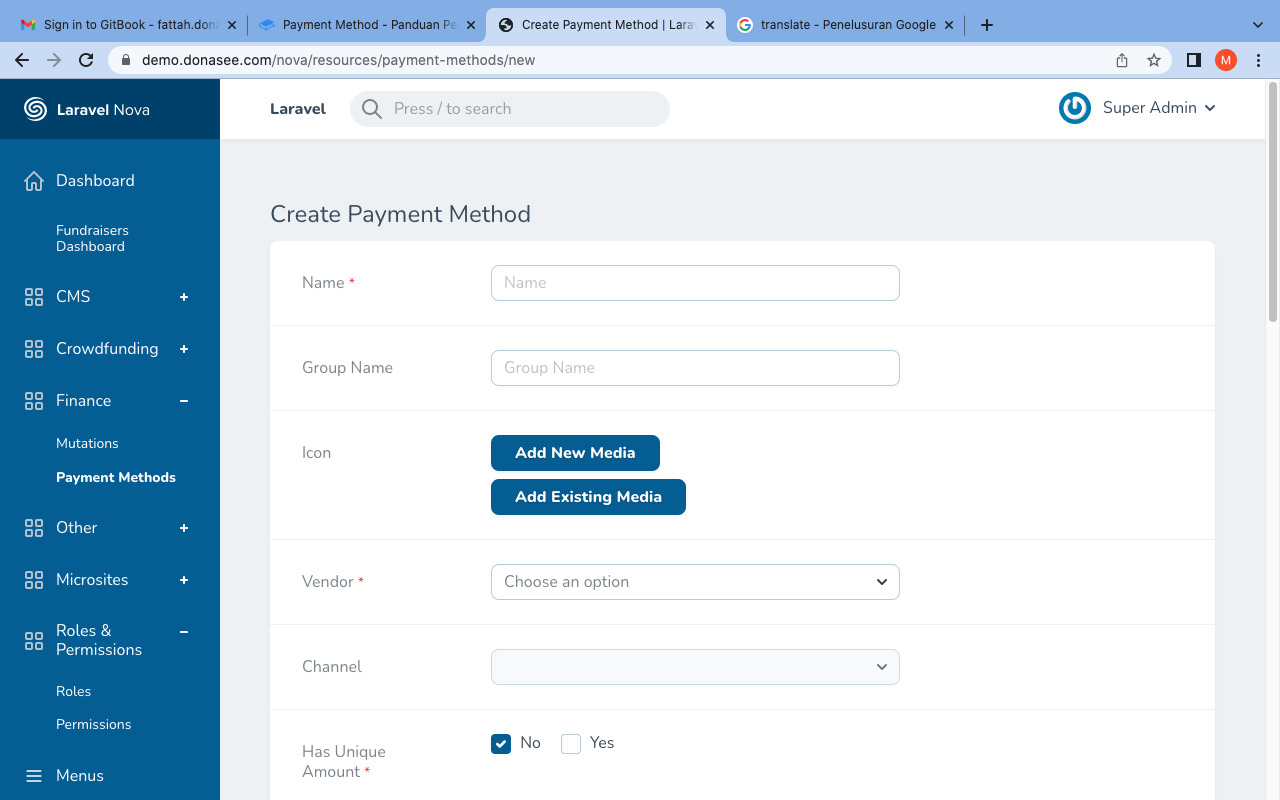Expand the Other section in sidebar
This screenshot has width=1280, height=800.
click(183, 527)
